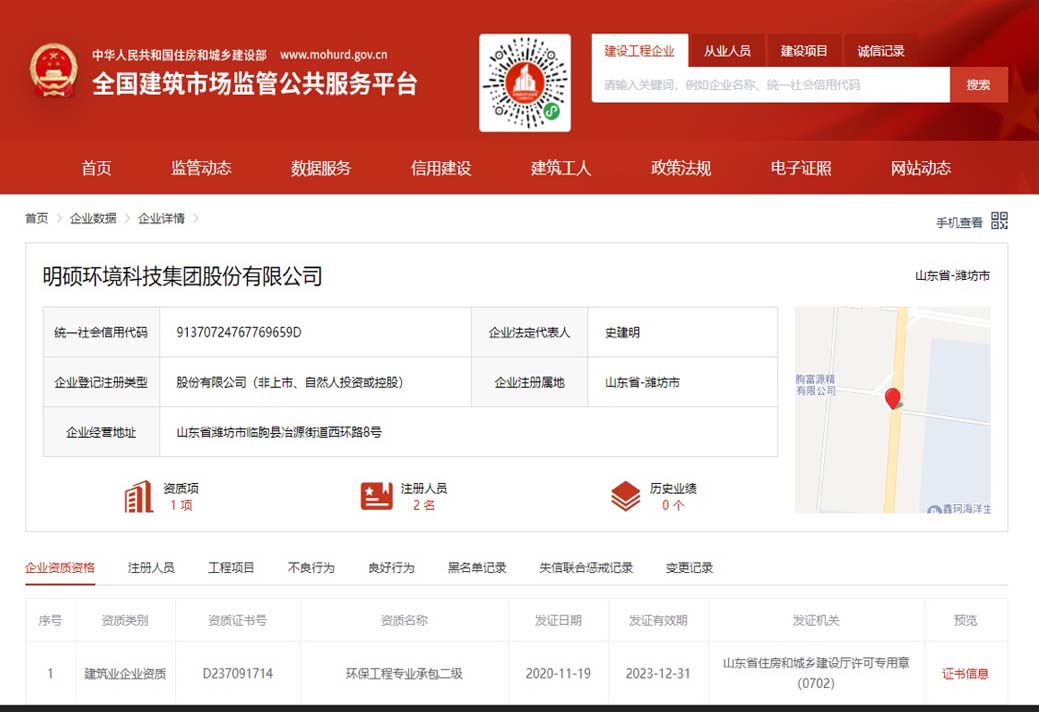Click the national emblem logo
This screenshot has width=1039, height=712.
(53, 71)
